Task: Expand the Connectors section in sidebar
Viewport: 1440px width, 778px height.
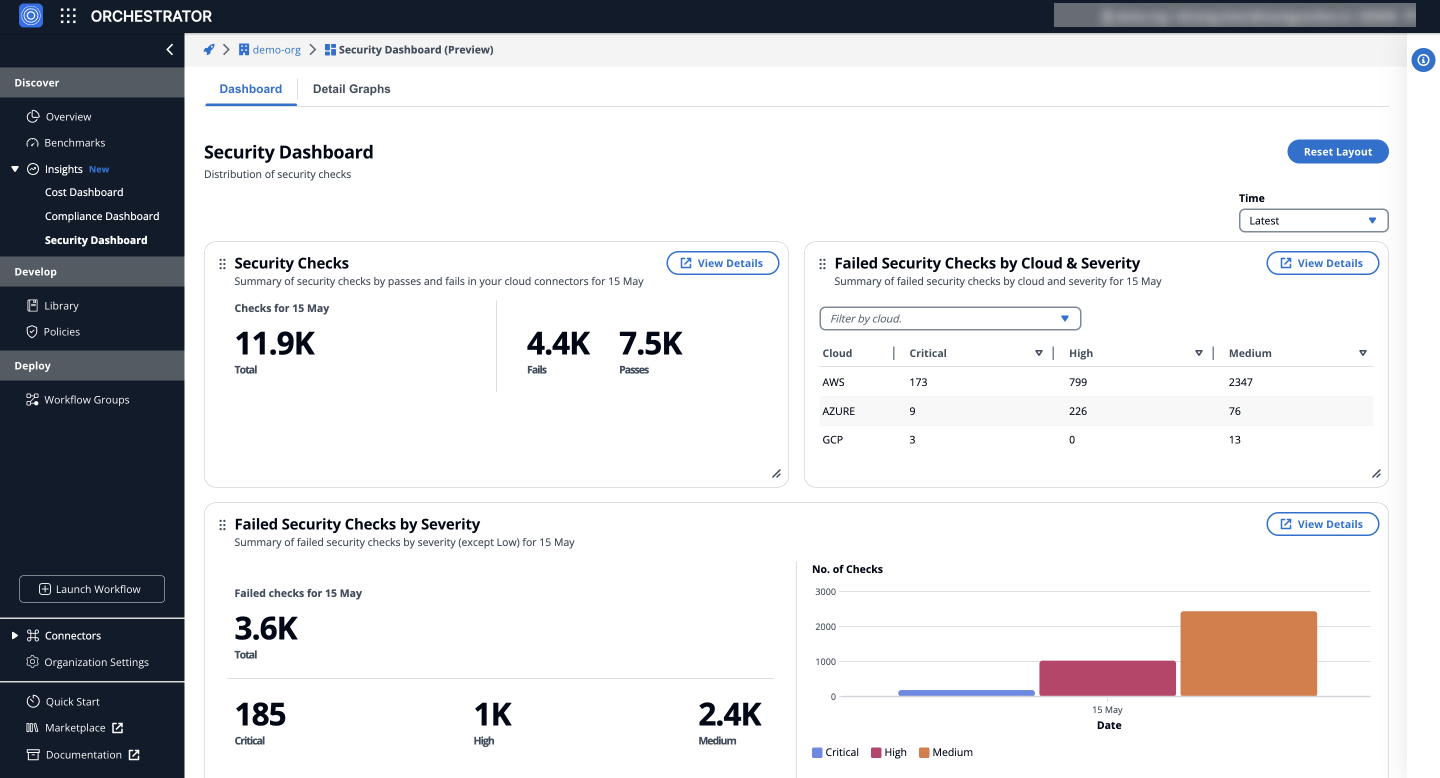Action: click(14, 635)
